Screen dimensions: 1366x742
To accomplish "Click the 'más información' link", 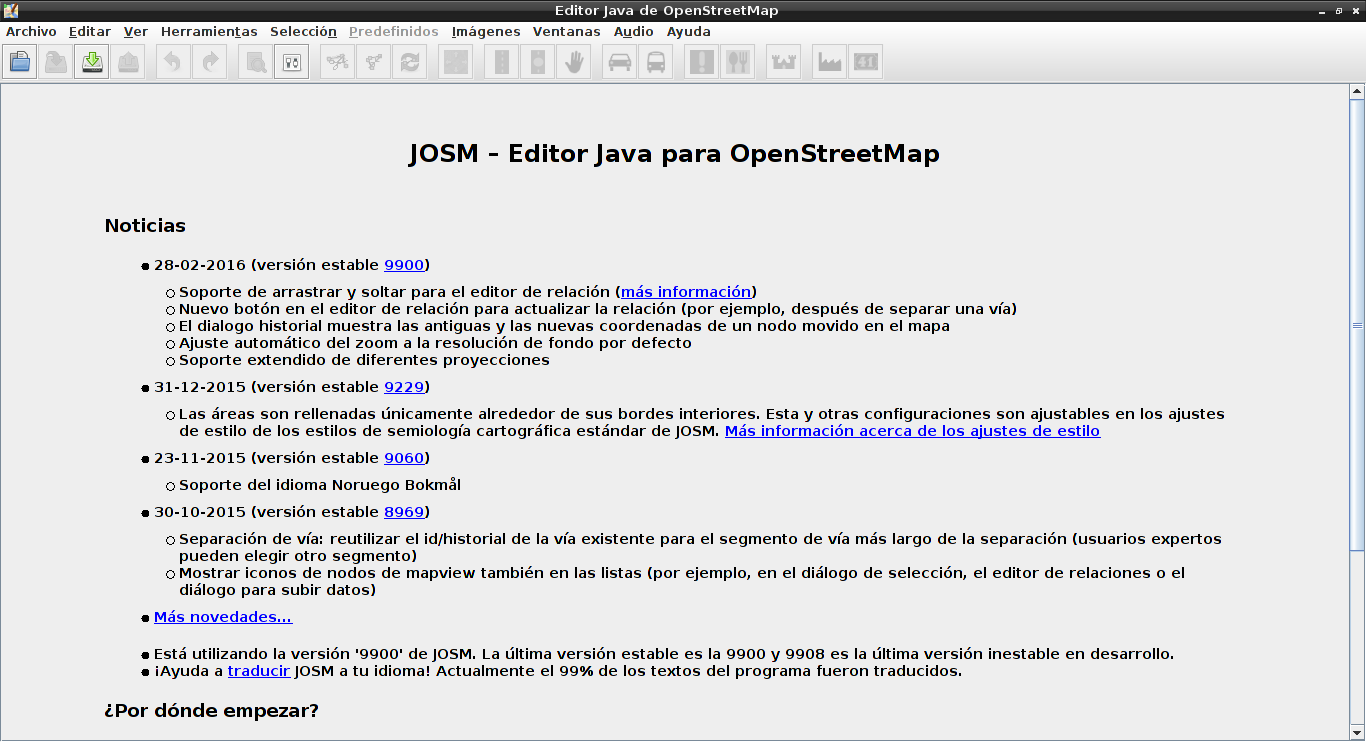I will [686, 292].
